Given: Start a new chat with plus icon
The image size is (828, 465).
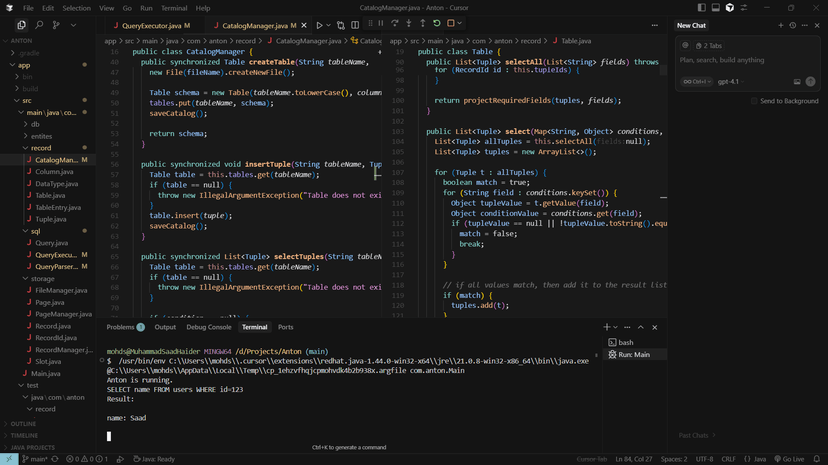Looking at the screenshot, I should click(x=780, y=26).
